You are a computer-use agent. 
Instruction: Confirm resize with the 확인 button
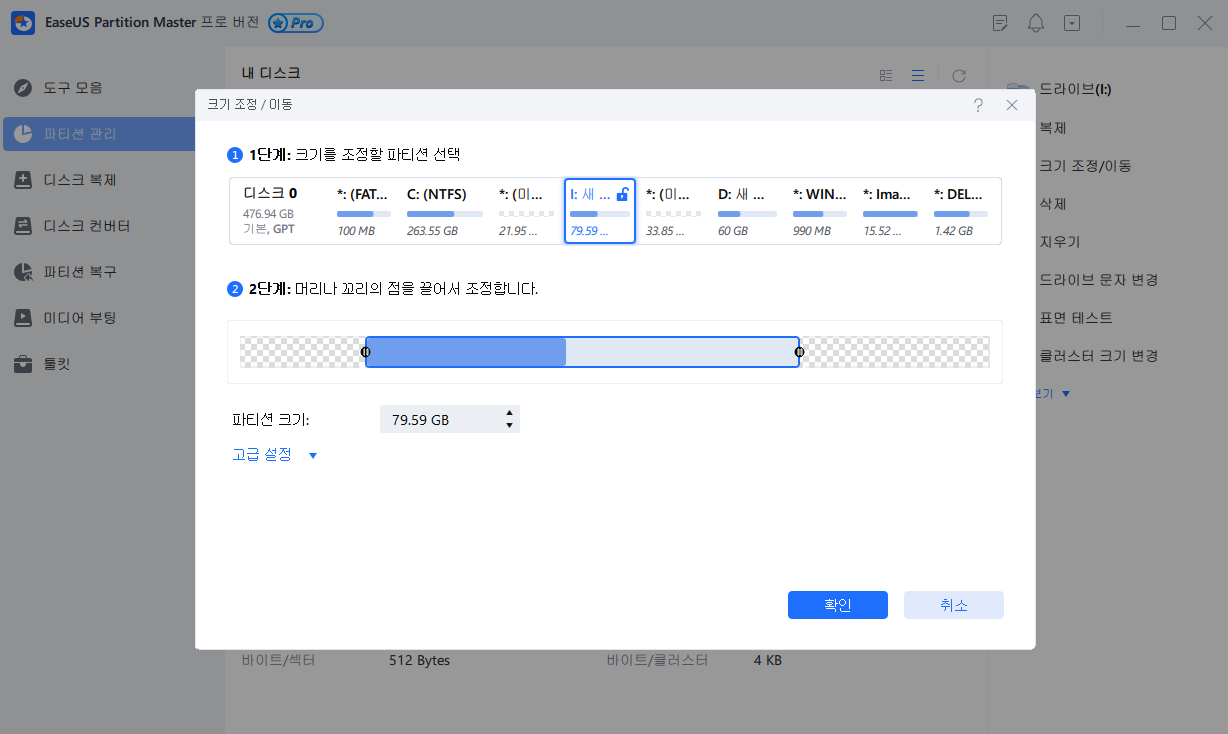click(x=837, y=604)
